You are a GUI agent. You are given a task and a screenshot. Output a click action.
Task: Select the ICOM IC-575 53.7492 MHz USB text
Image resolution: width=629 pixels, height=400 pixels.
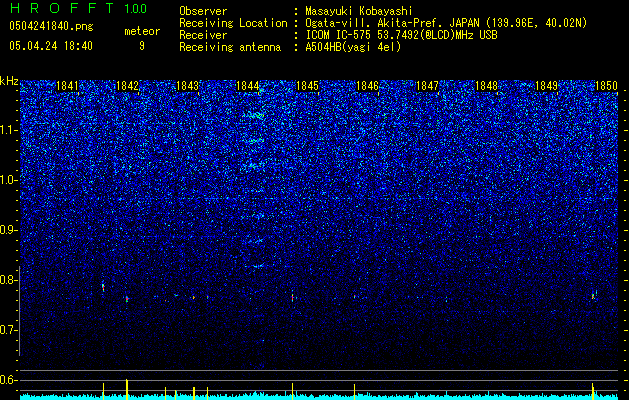point(401,35)
